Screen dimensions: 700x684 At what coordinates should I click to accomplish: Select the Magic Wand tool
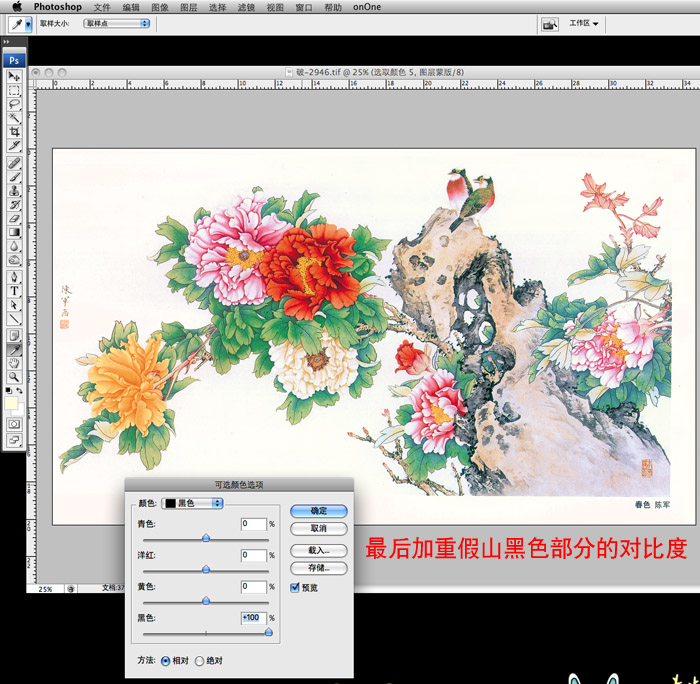tap(14, 118)
